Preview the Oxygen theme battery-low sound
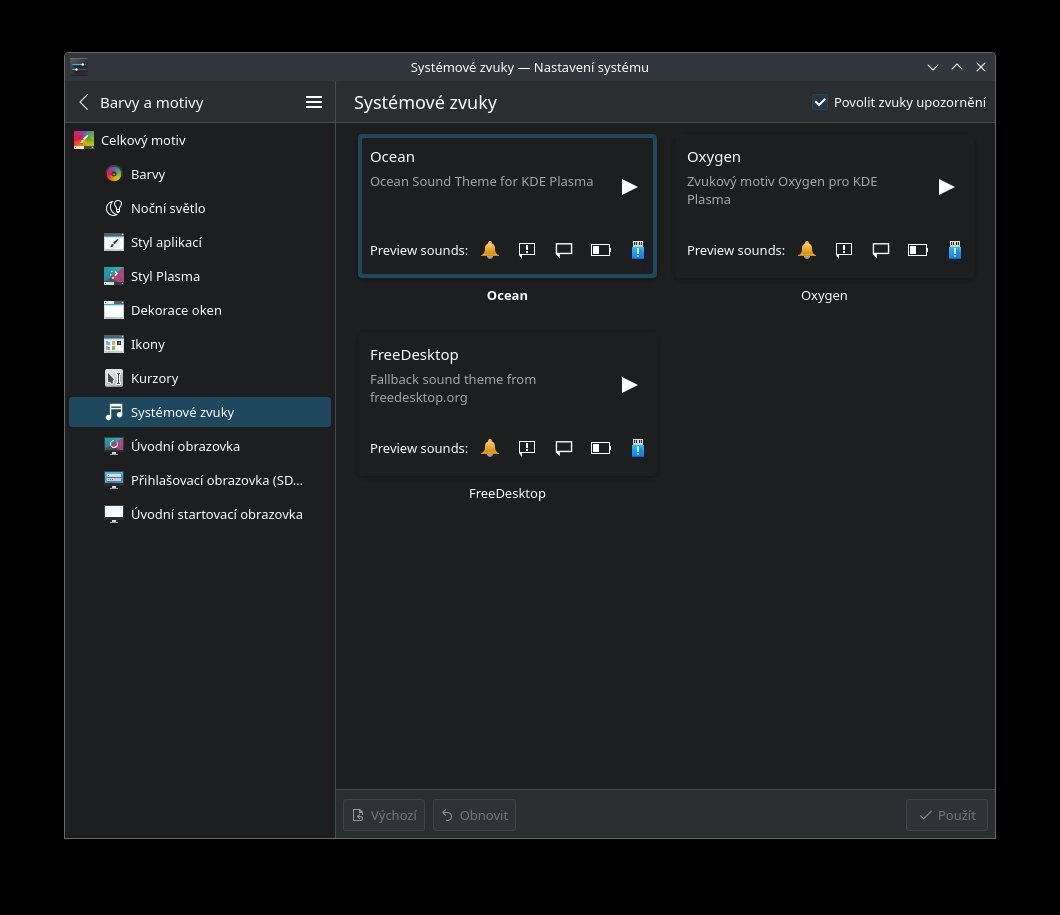Image resolution: width=1060 pixels, height=915 pixels. tap(917, 250)
